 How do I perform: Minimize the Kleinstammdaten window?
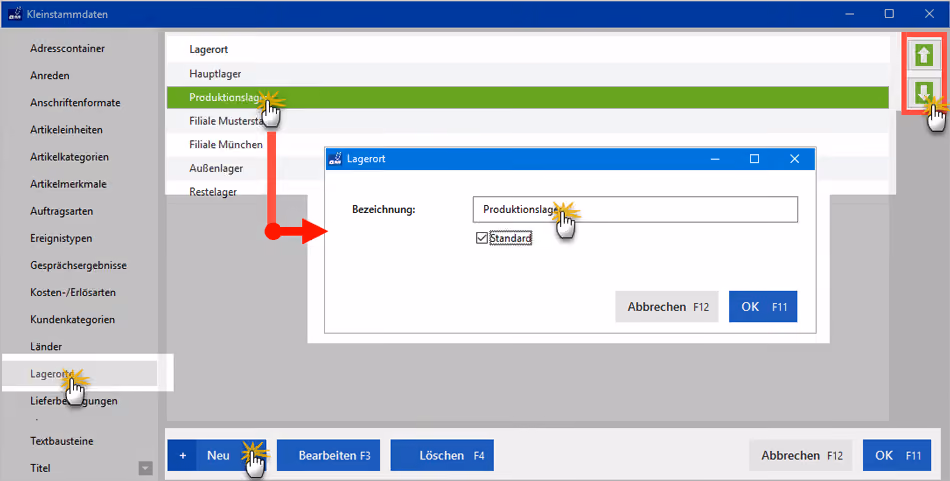(849, 13)
